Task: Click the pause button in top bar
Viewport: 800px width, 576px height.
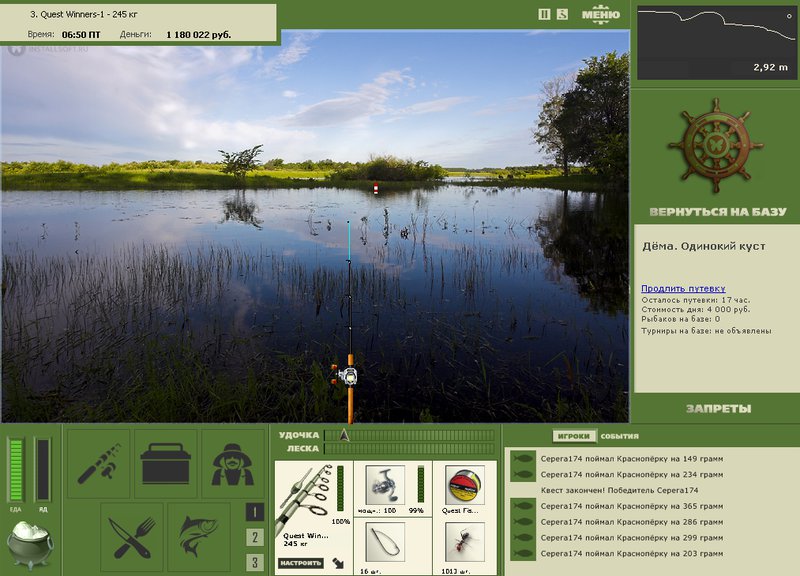Action: point(544,14)
